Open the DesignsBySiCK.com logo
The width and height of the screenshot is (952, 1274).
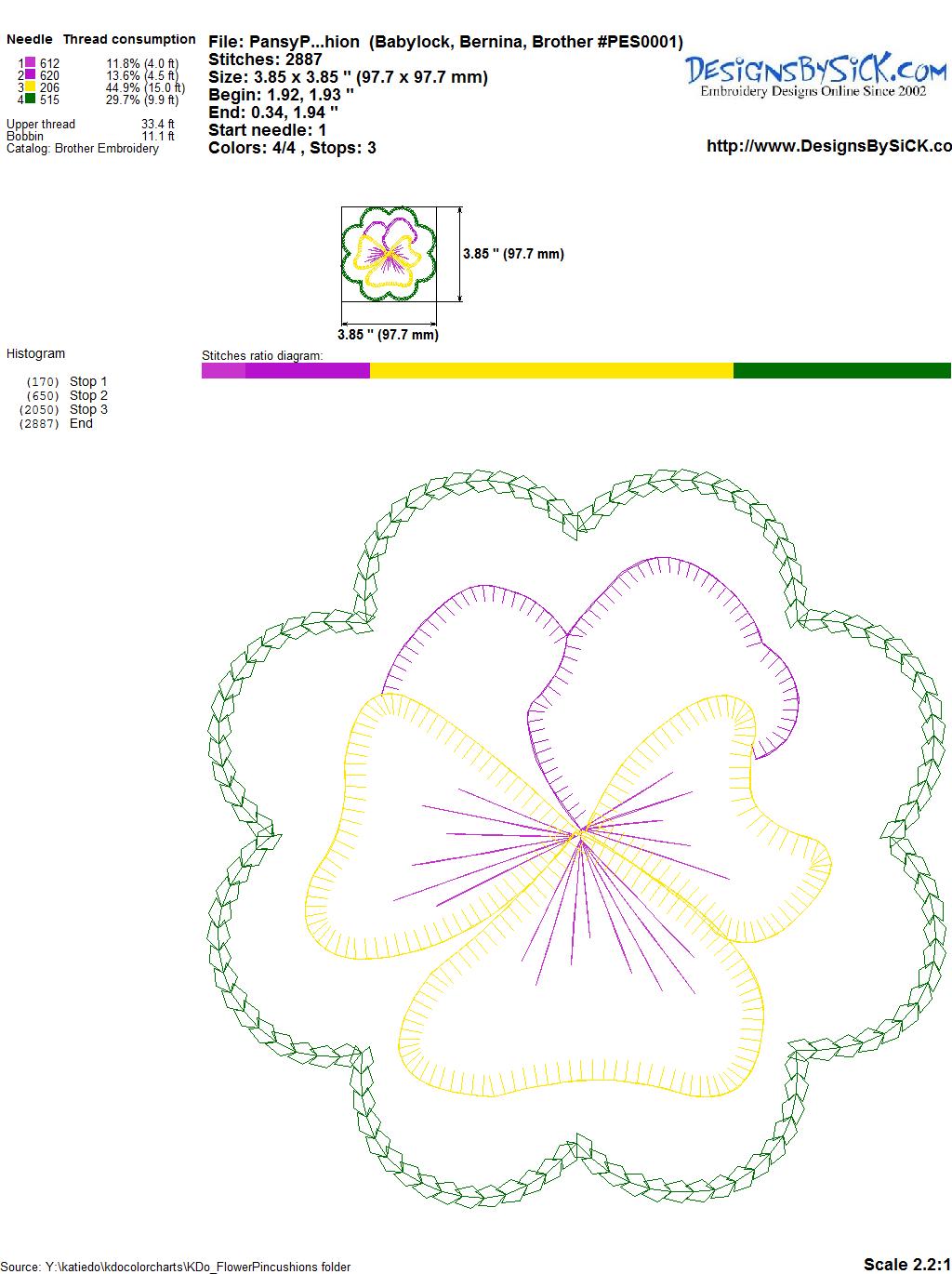tap(815, 74)
